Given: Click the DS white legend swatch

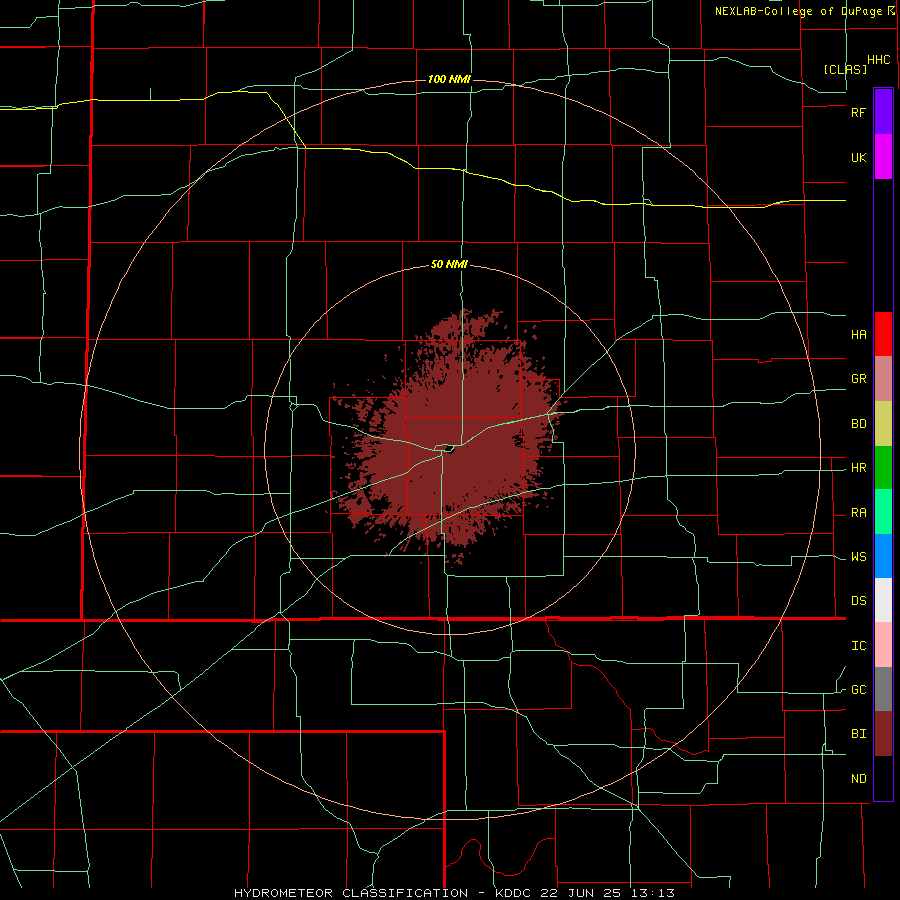Looking at the screenshot, I should (x=883, y=600).
